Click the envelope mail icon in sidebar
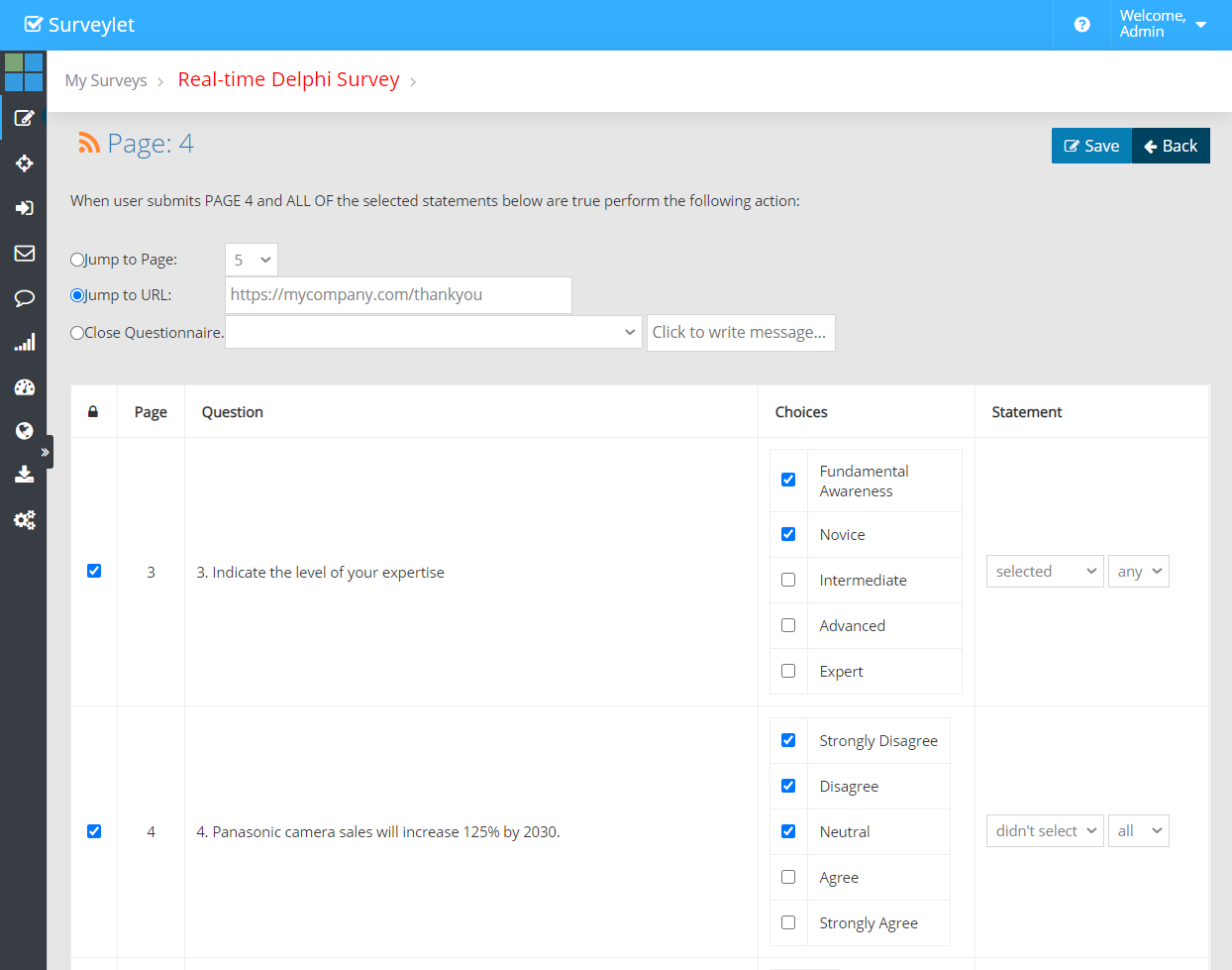 pyautogui.click(x=24, y=253)
